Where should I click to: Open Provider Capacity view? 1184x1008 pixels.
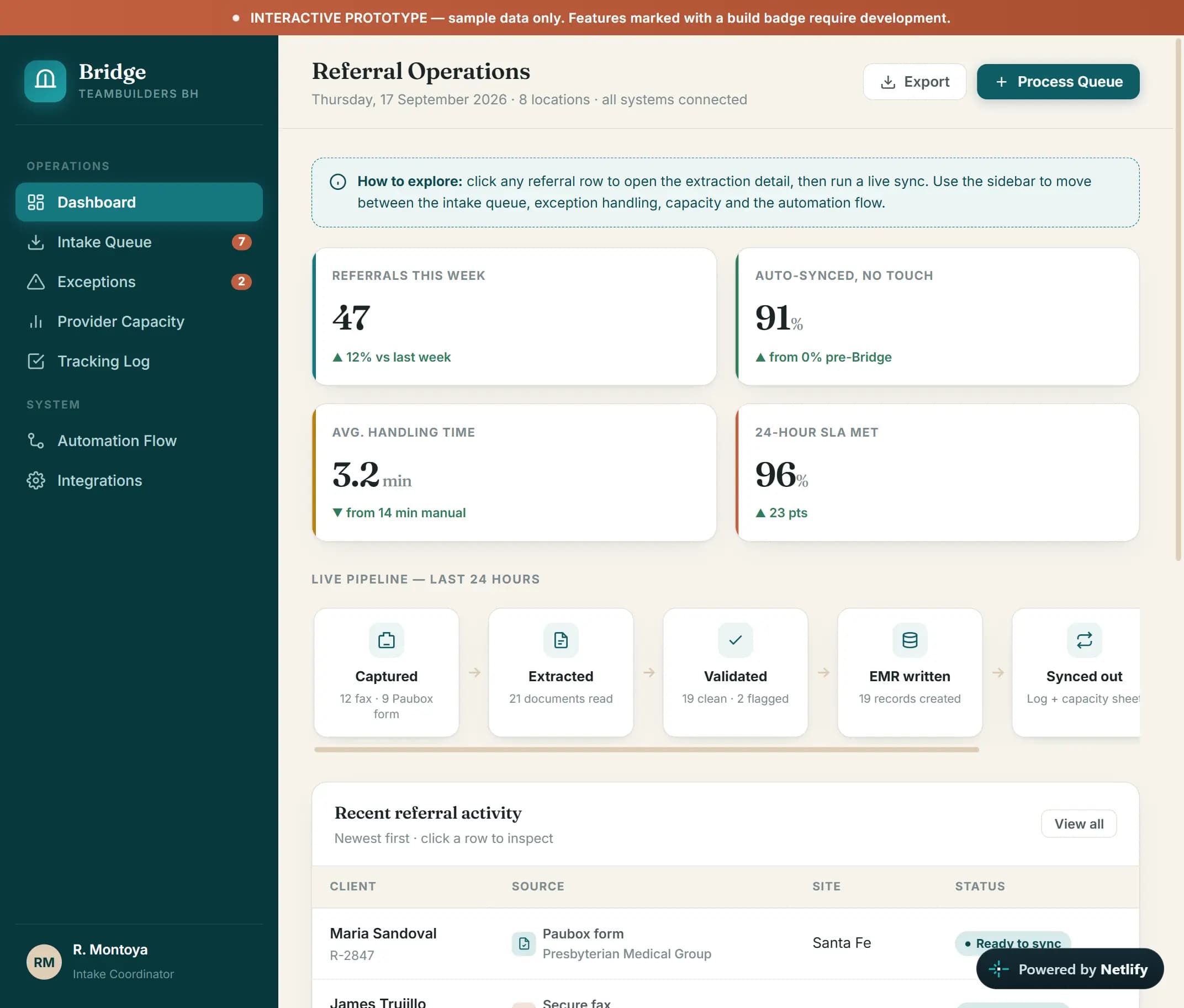[139, 321]
